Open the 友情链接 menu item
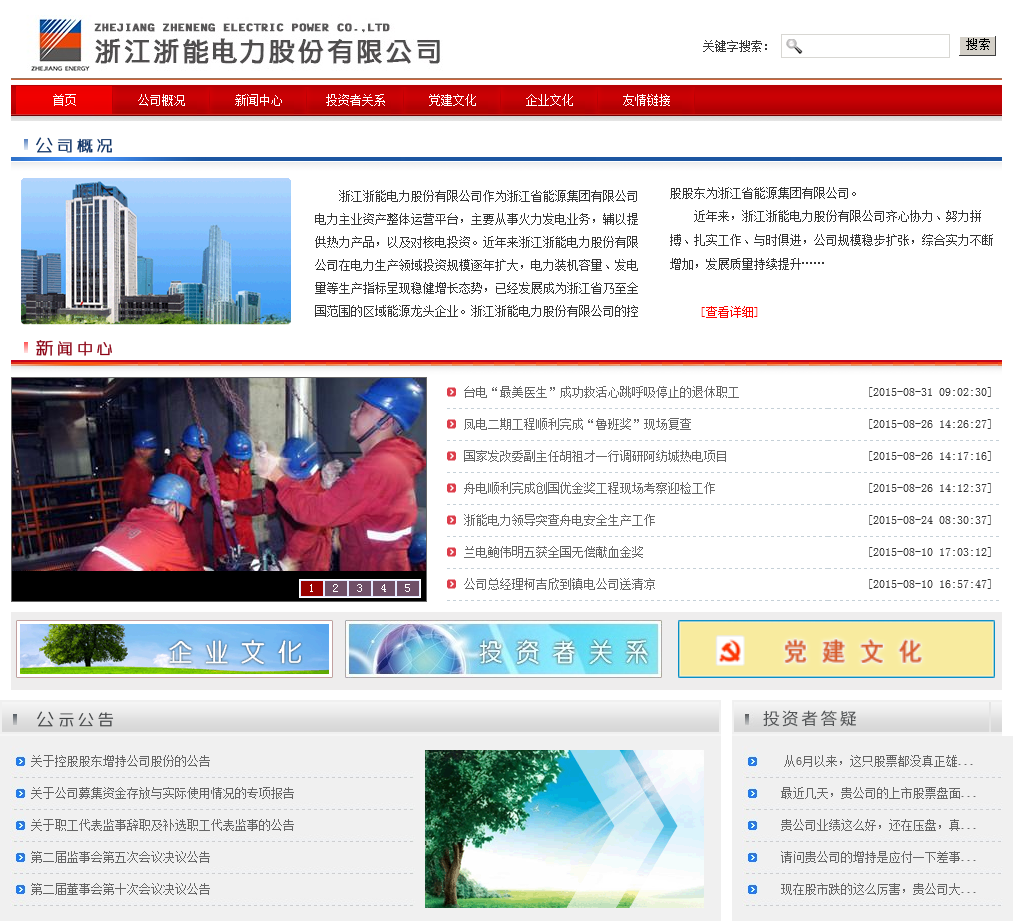 (x=646, y=101)
